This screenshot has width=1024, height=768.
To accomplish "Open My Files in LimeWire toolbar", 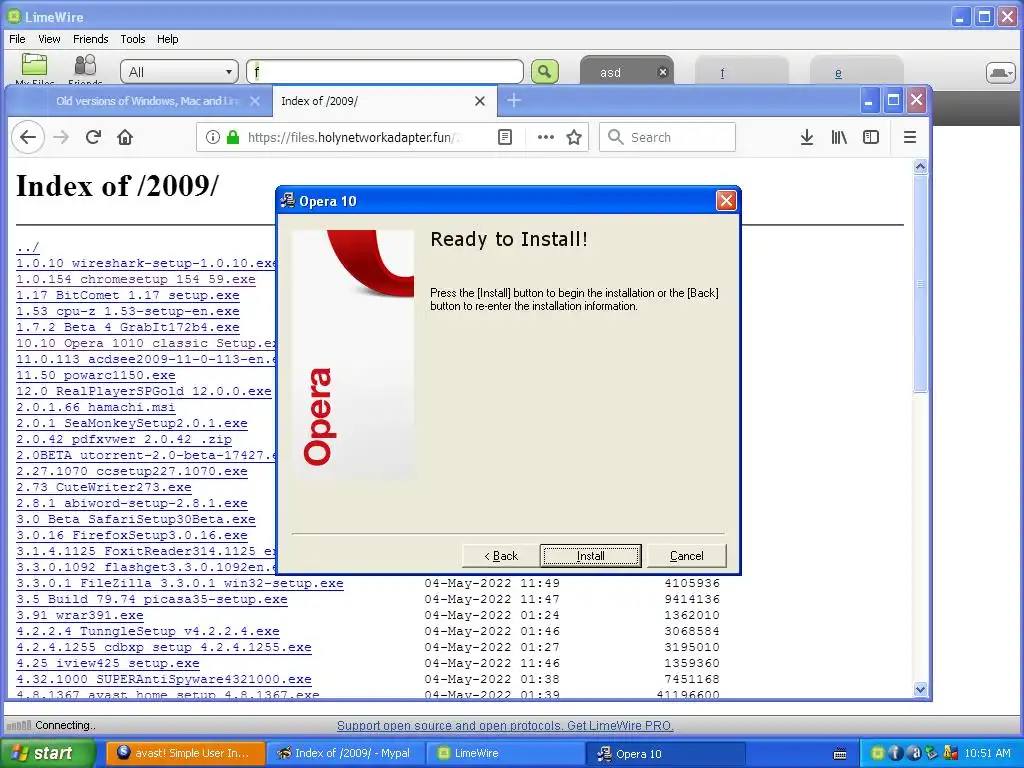I will click(34, 68).
